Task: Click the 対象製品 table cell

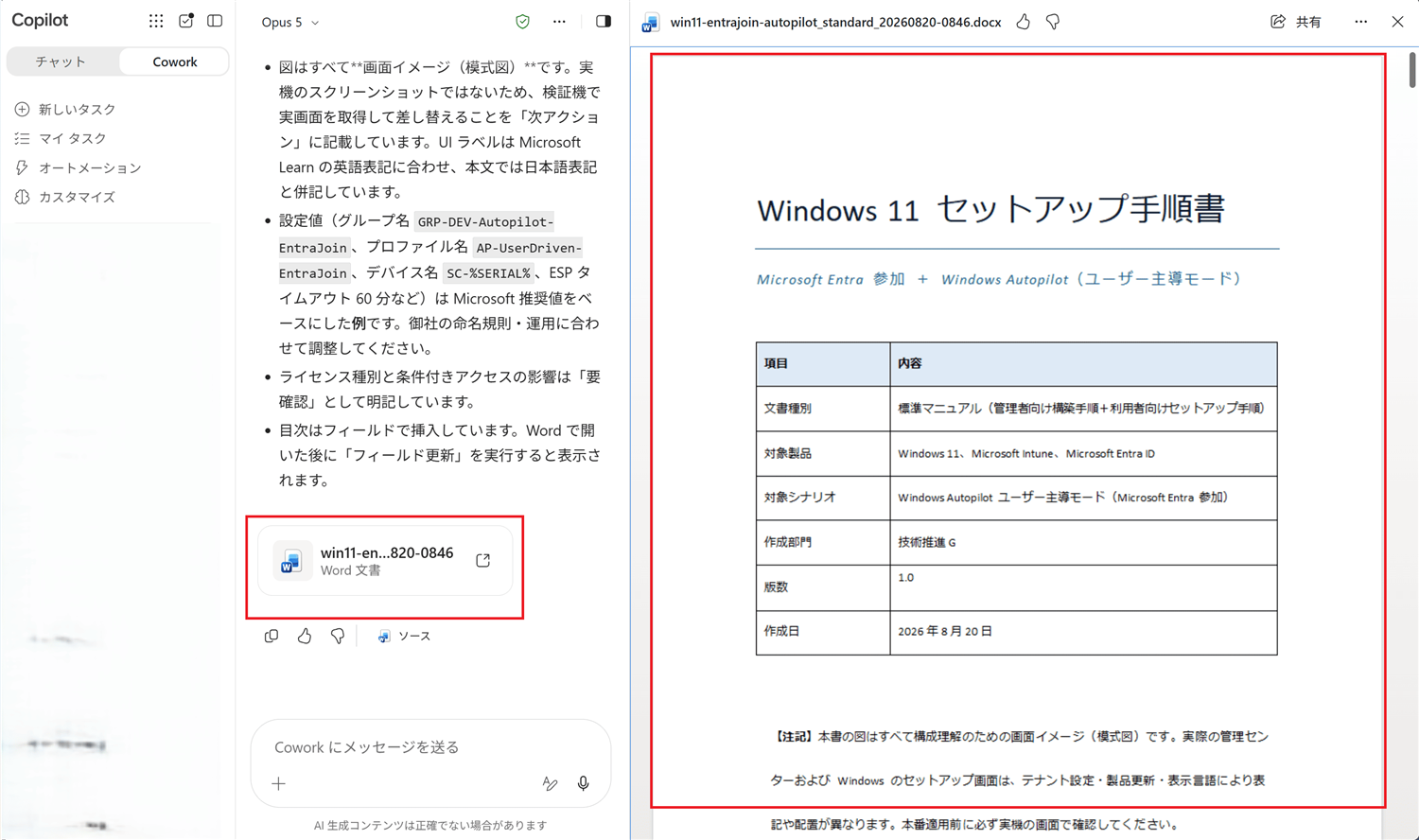Action: tap(823, 453)
